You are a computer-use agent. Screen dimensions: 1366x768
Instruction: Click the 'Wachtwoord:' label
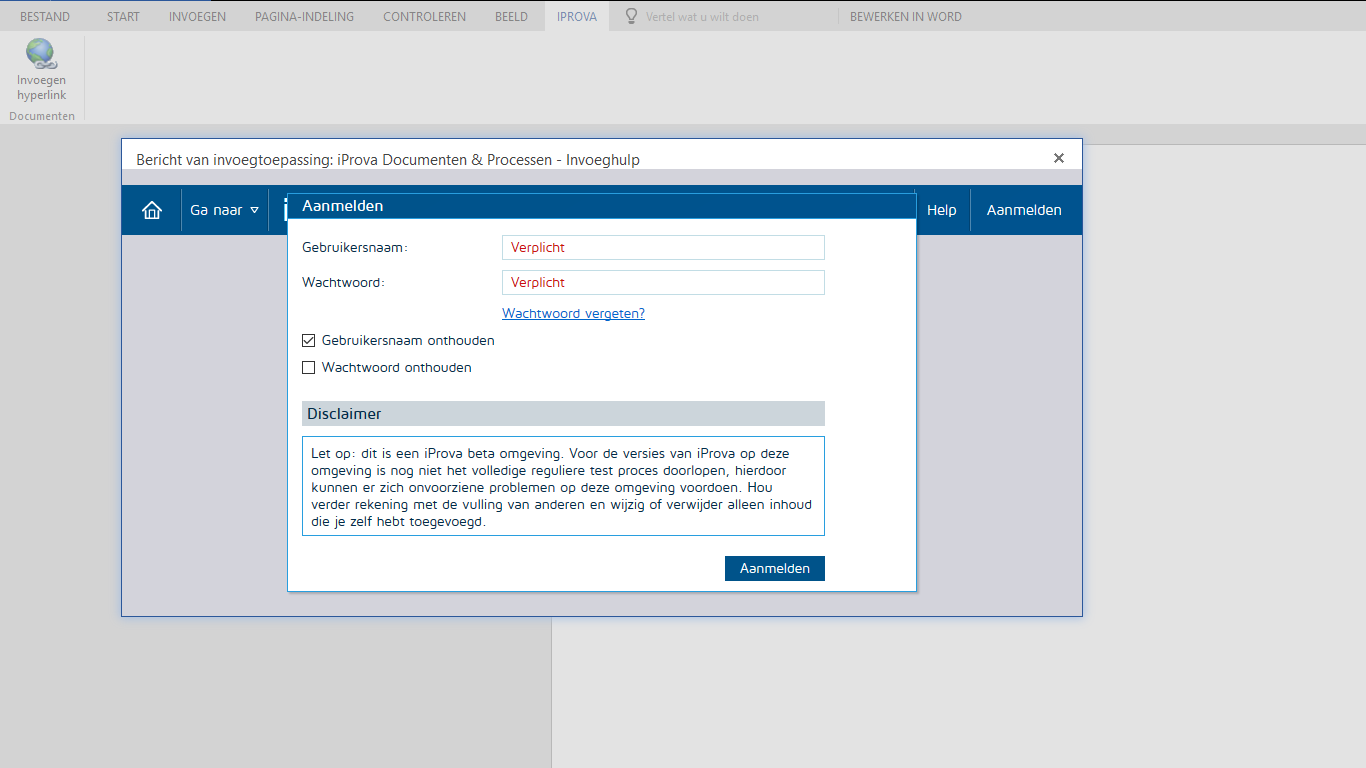click(x=343, y=283)
